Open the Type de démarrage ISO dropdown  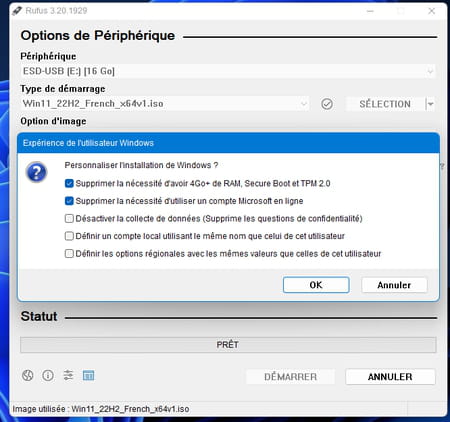click(165, 104)
